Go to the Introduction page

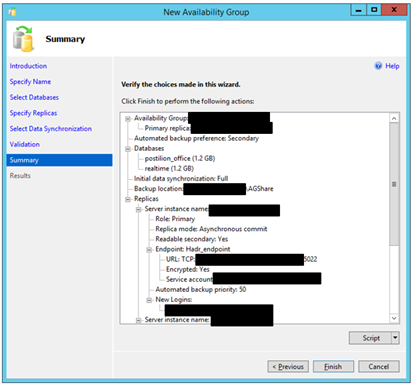(x=28, y=66)
